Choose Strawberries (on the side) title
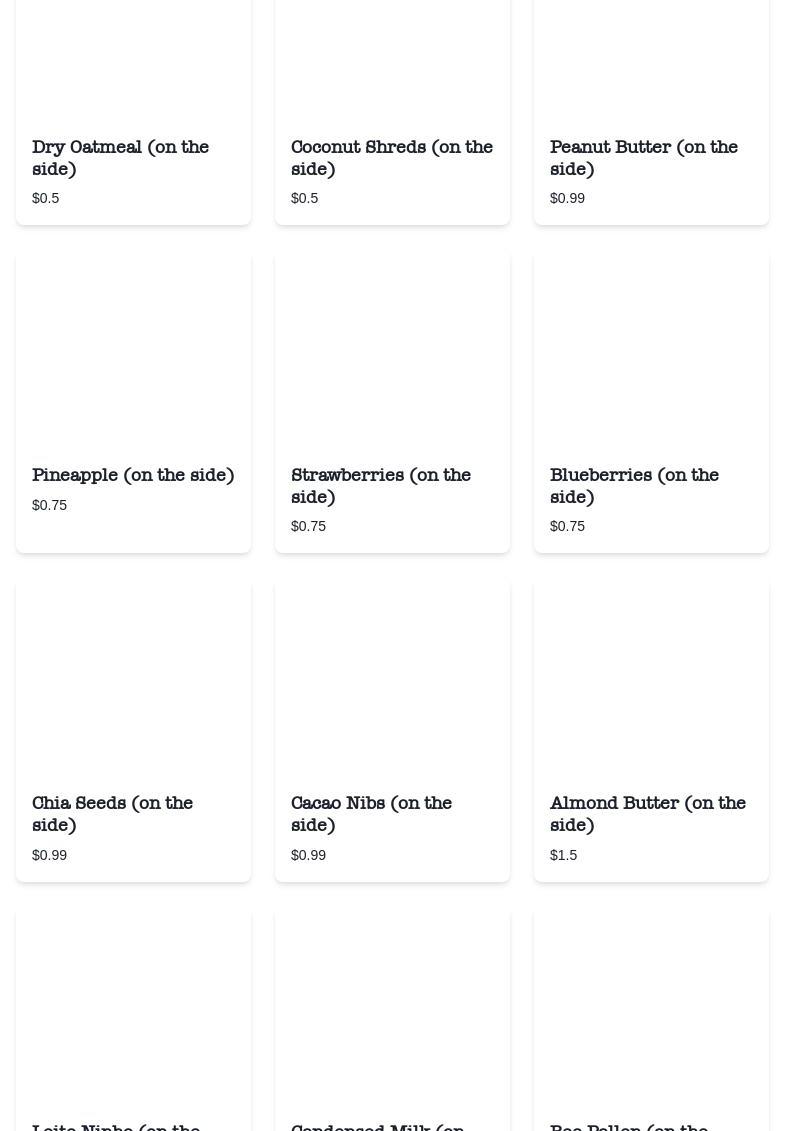 coord(380,486)
